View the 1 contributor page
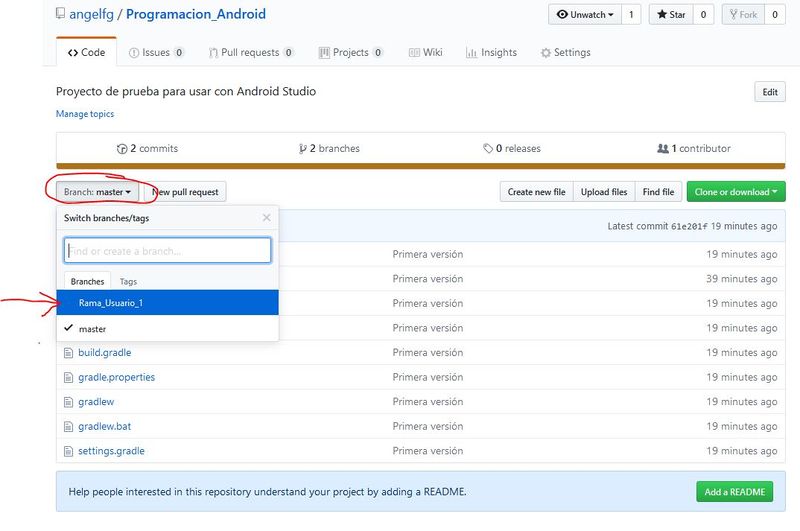The image size is (800, 531). coord(694,148)
